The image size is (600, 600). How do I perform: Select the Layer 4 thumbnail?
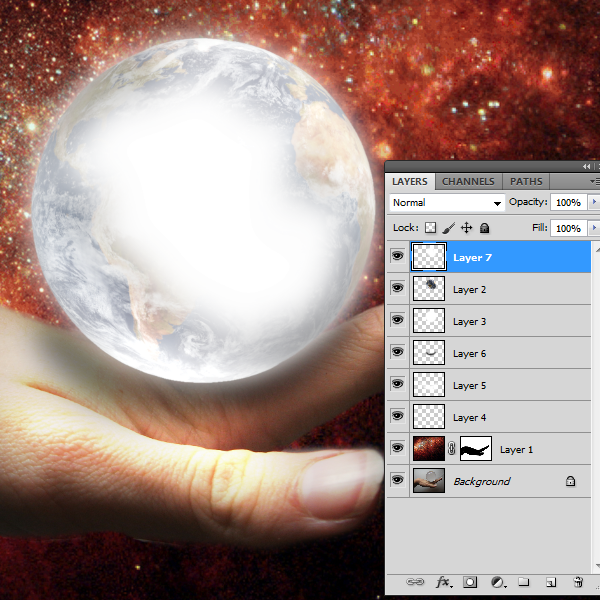tap(429, 417)
